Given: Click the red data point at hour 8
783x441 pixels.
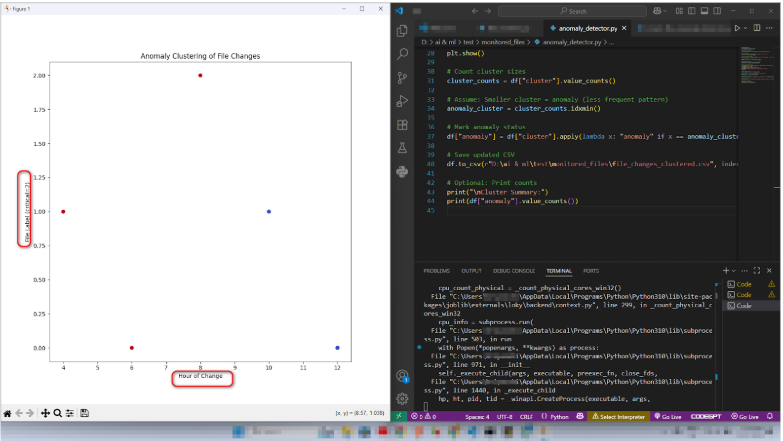Looking at the screenshot, I should click(x=200, y=75).
